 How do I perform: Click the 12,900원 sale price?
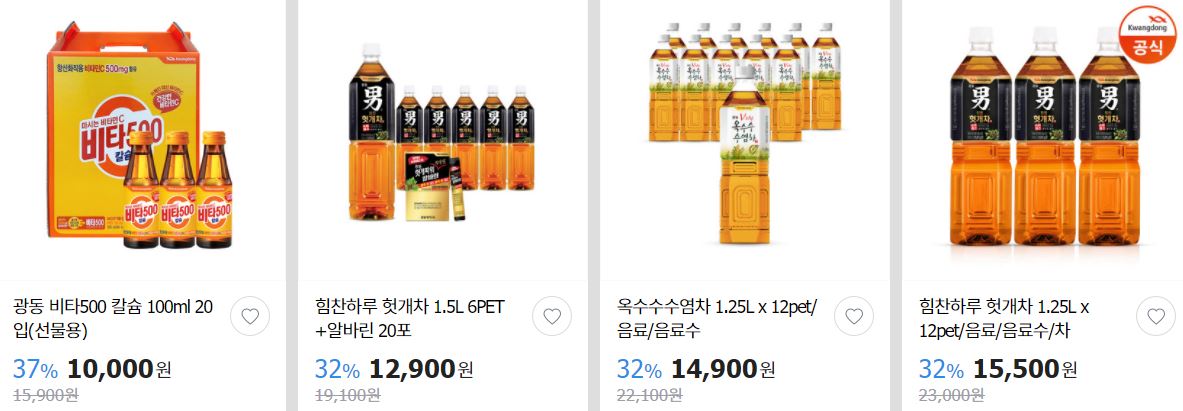pos(421,369)
